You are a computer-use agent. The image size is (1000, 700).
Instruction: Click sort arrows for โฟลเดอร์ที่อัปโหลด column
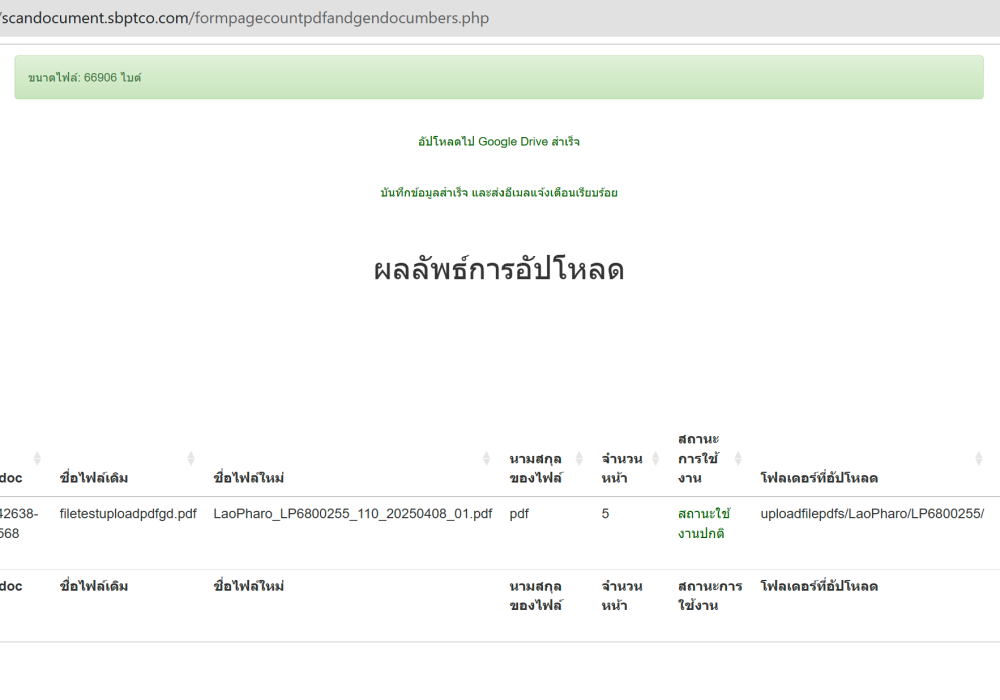tap(979, 458)
